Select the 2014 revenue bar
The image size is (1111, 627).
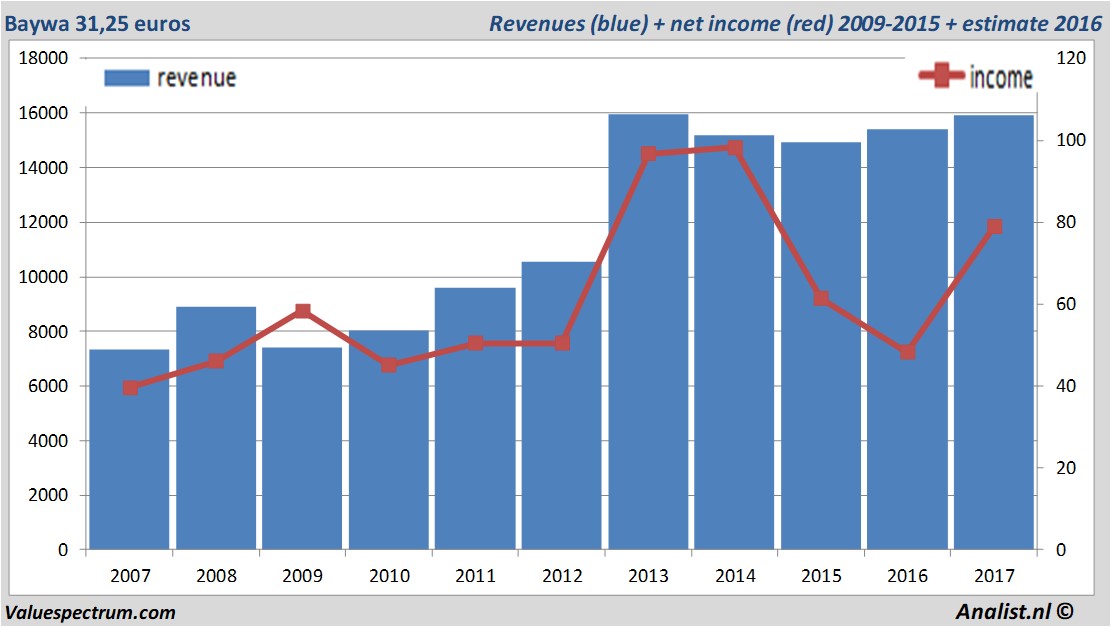click(735, 342)
